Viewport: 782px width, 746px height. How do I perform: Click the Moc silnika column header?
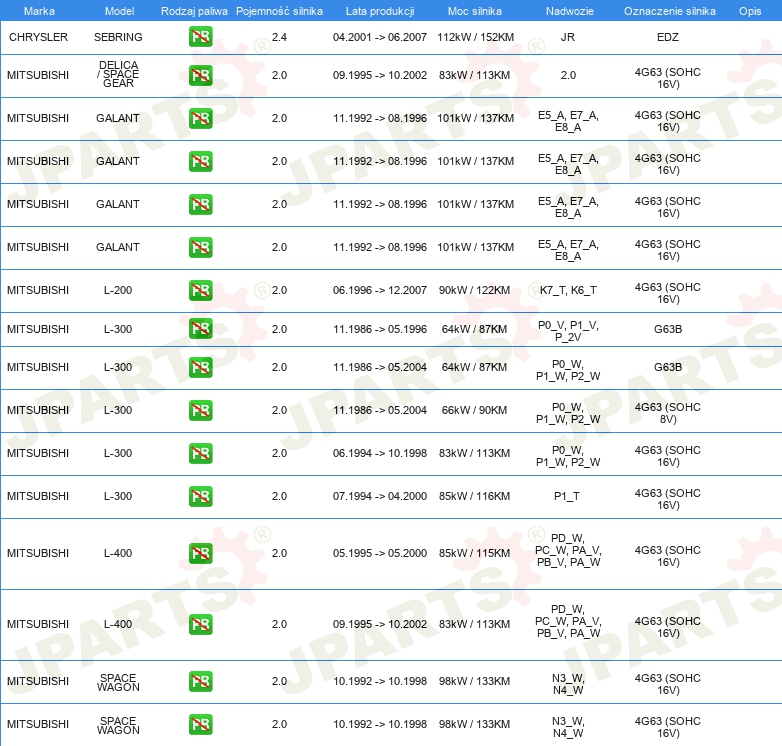pos(475,11)
